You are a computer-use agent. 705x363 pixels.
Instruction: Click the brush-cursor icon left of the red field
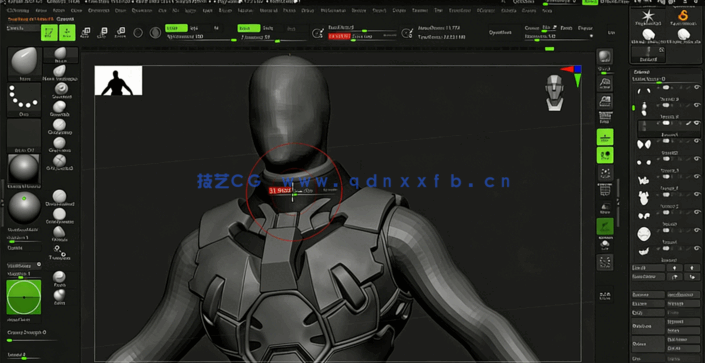pos(318,32)
